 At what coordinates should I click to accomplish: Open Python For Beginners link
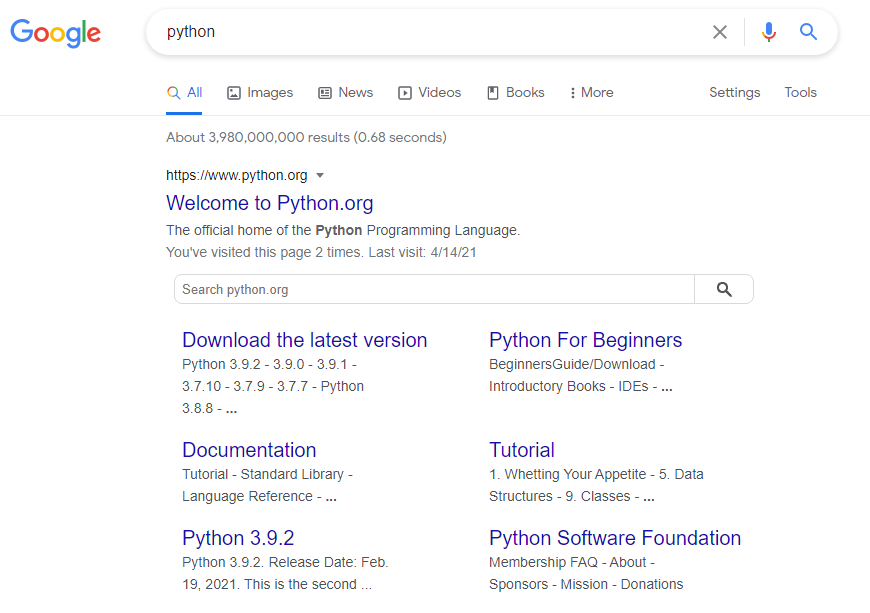coord(585,340)
